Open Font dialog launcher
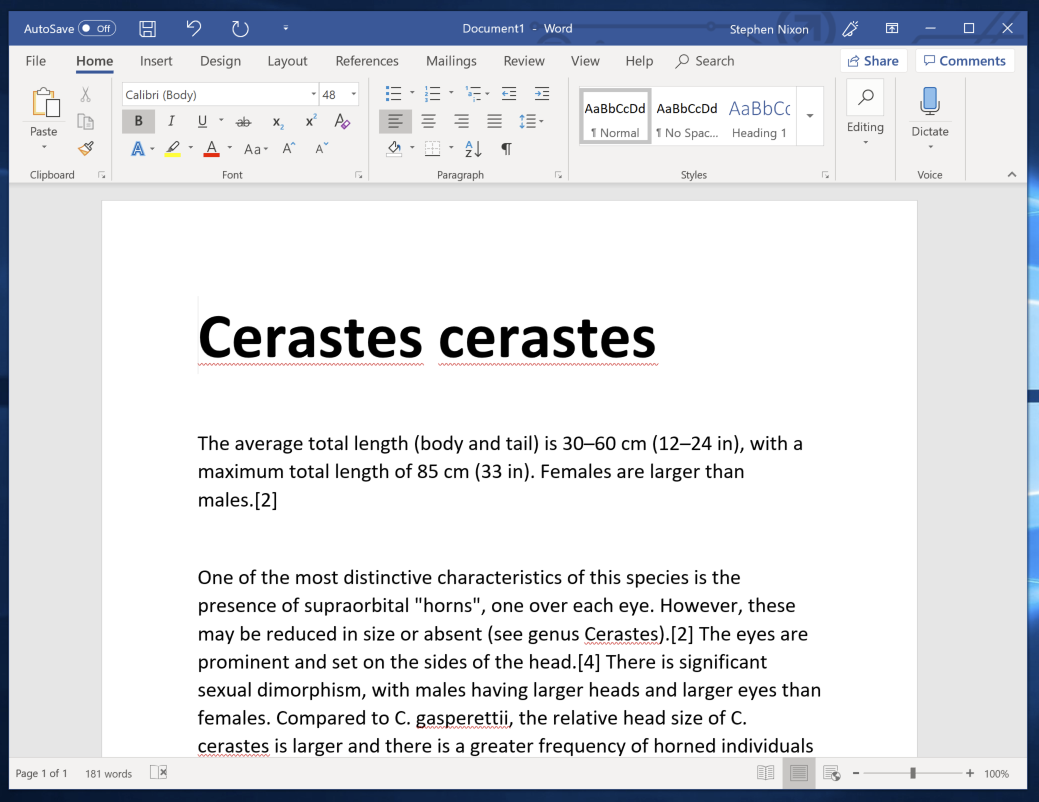The height and width of the screenshot is (802, 1039). click(358, 175)
